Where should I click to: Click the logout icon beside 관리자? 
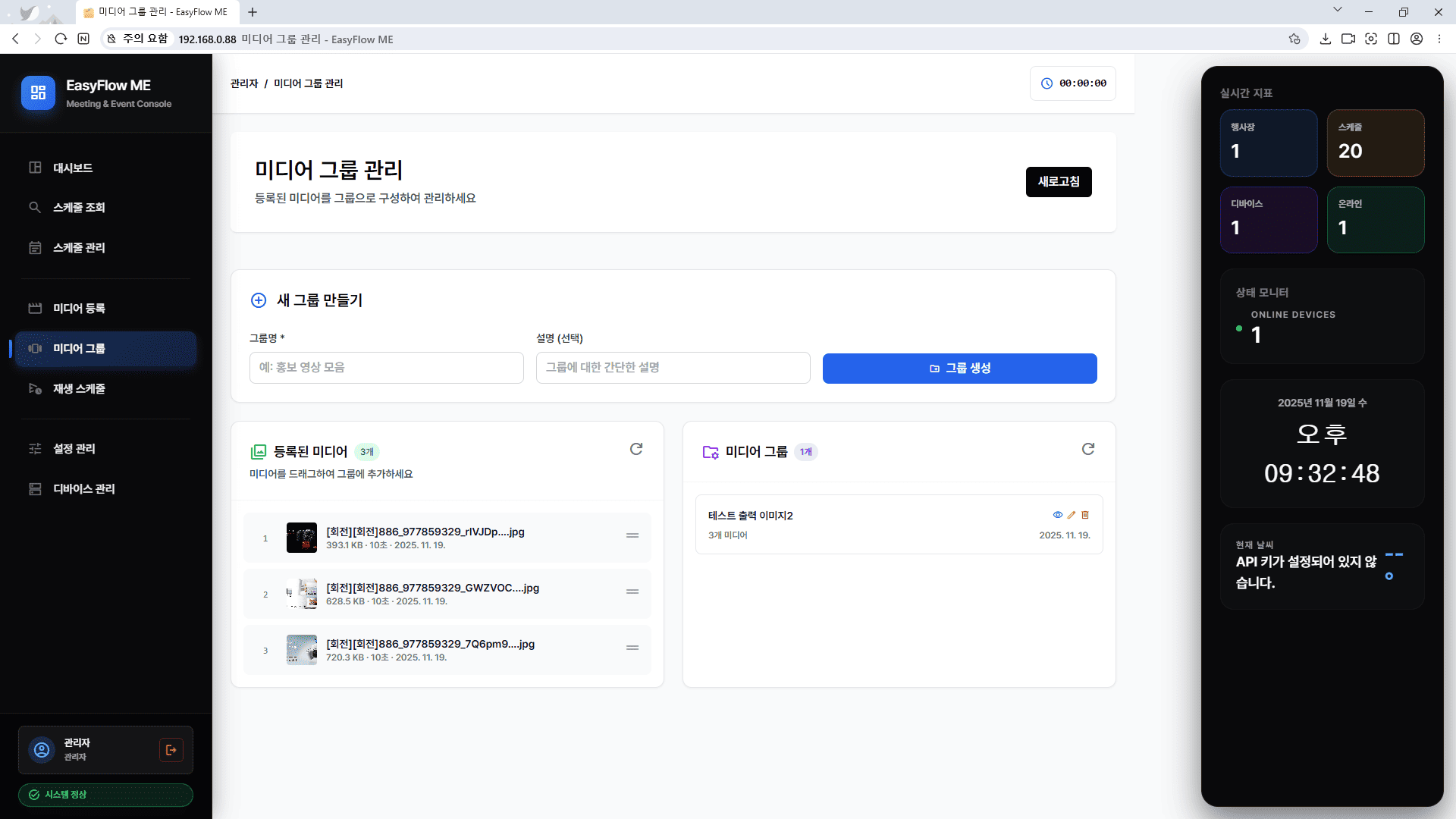171,749
